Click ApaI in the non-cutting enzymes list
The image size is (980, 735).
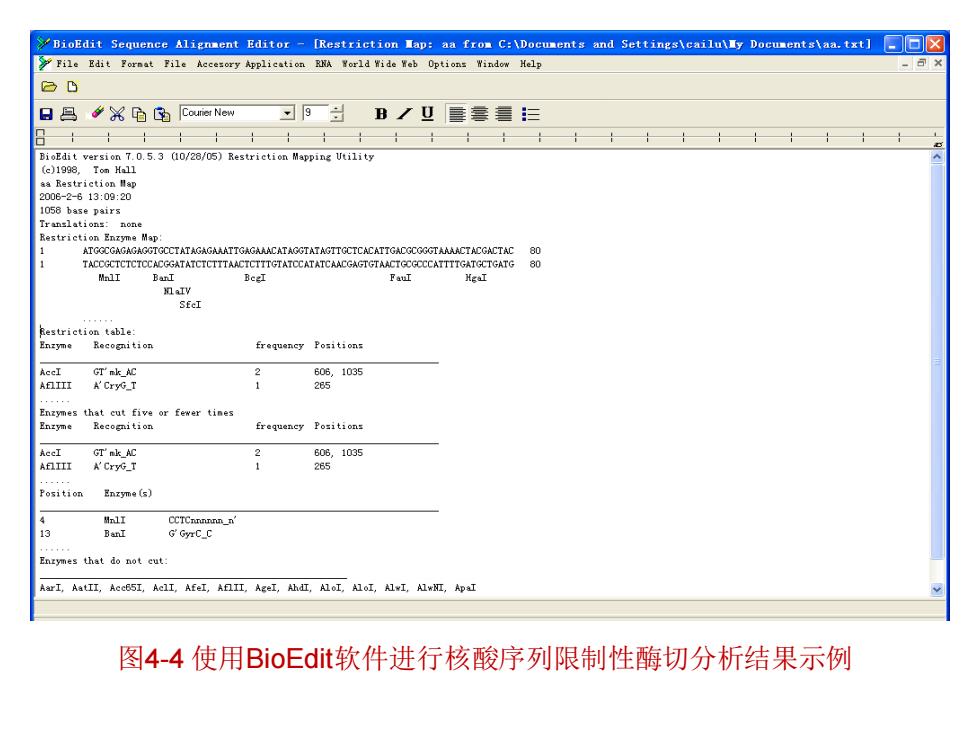(x=465, y=588)
